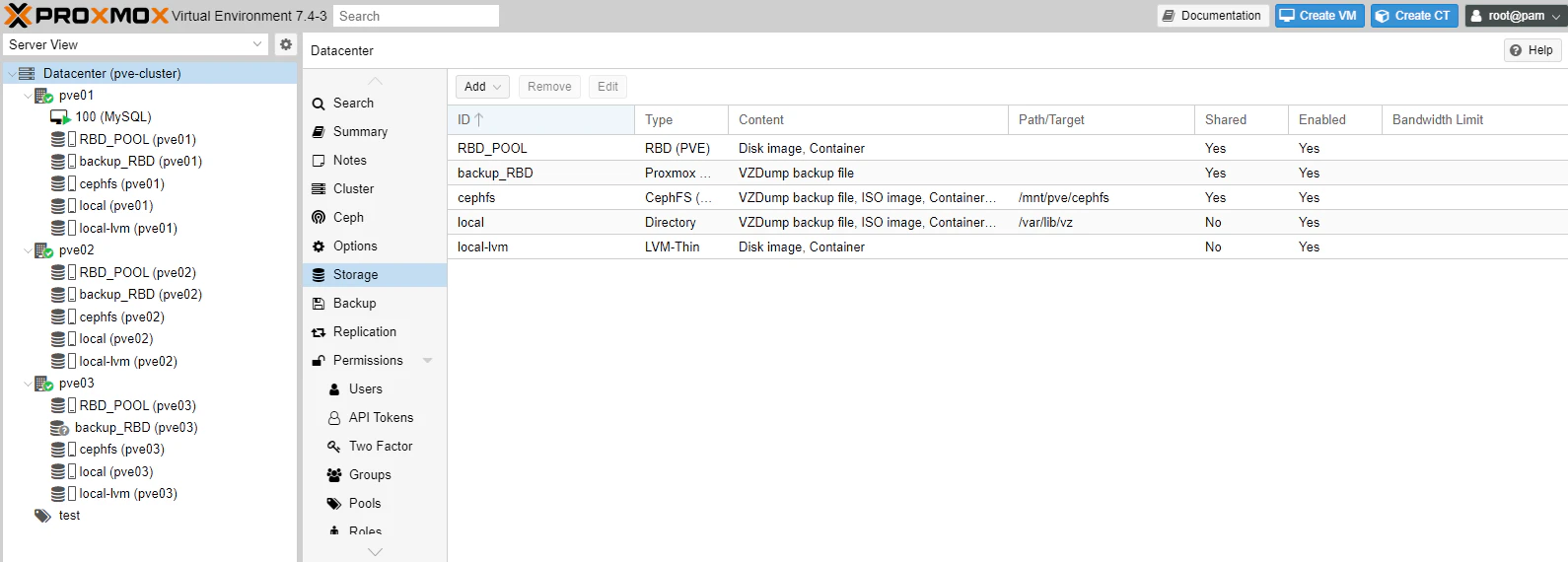Open the Add storage dropdown
Image resolution: width=1568 pixels, height=562 pixels.
point(482,87)
